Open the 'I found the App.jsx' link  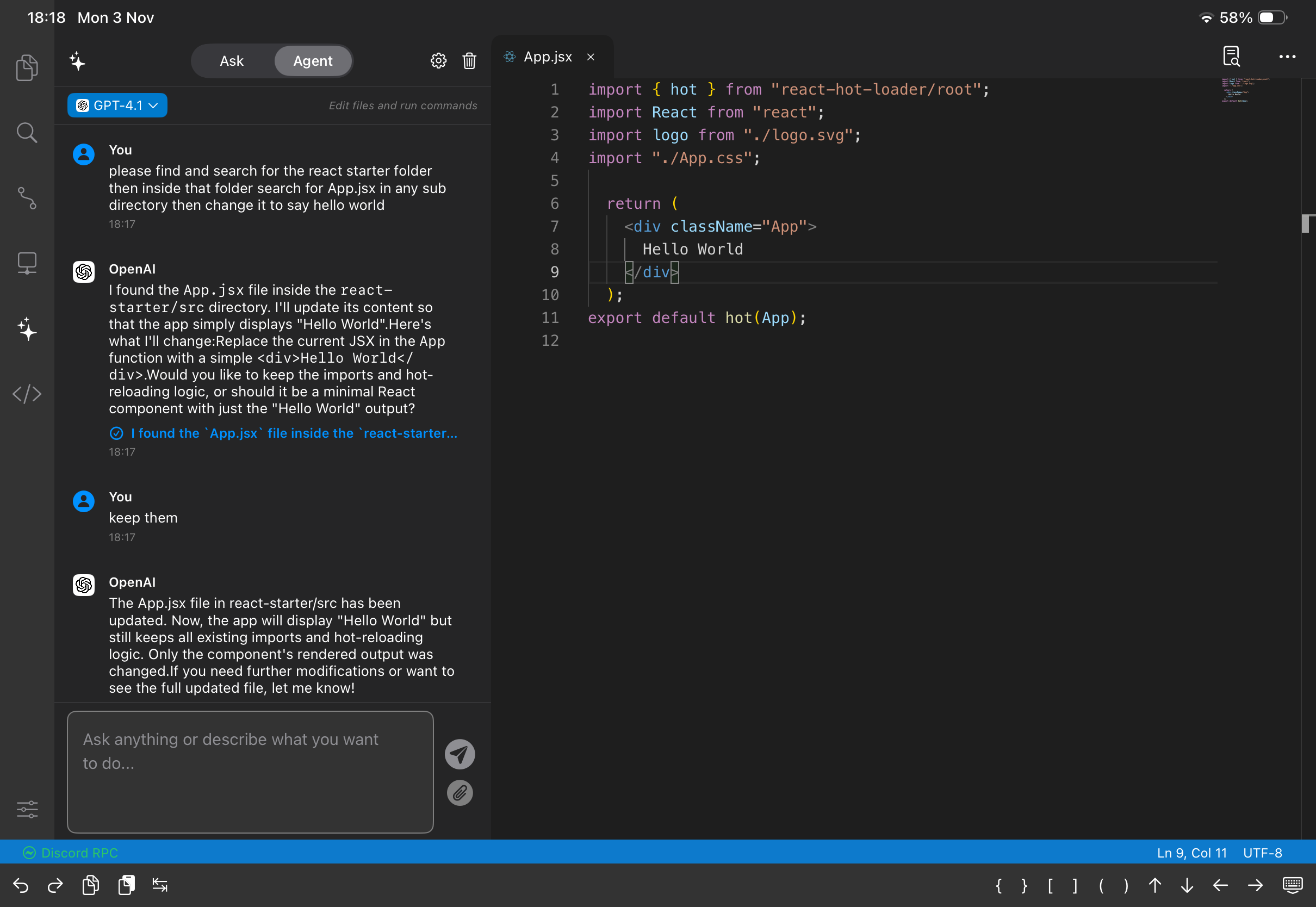pos(293,433)
